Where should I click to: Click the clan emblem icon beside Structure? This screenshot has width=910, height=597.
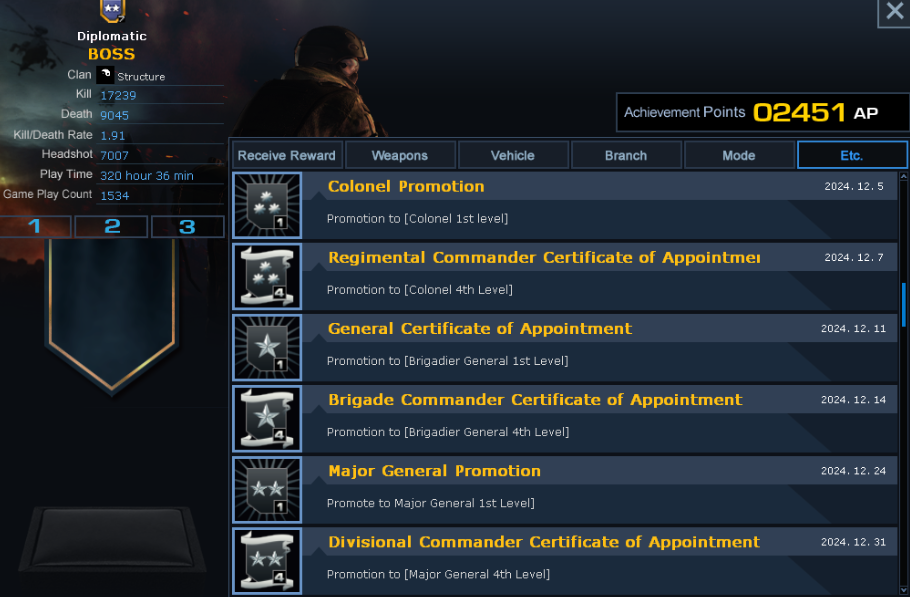105,75
